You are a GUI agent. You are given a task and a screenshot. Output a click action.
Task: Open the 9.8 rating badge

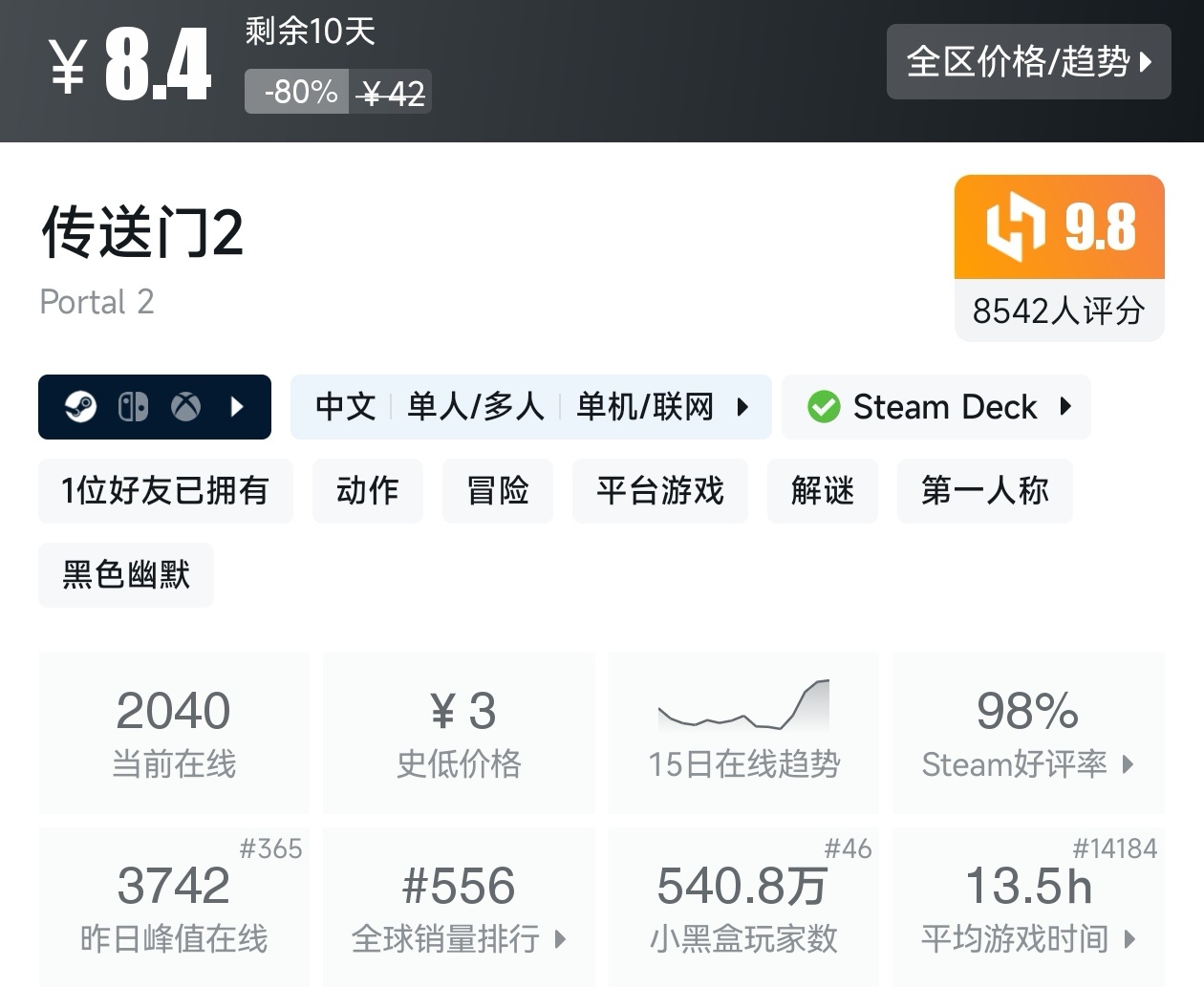click(1059, 226)
